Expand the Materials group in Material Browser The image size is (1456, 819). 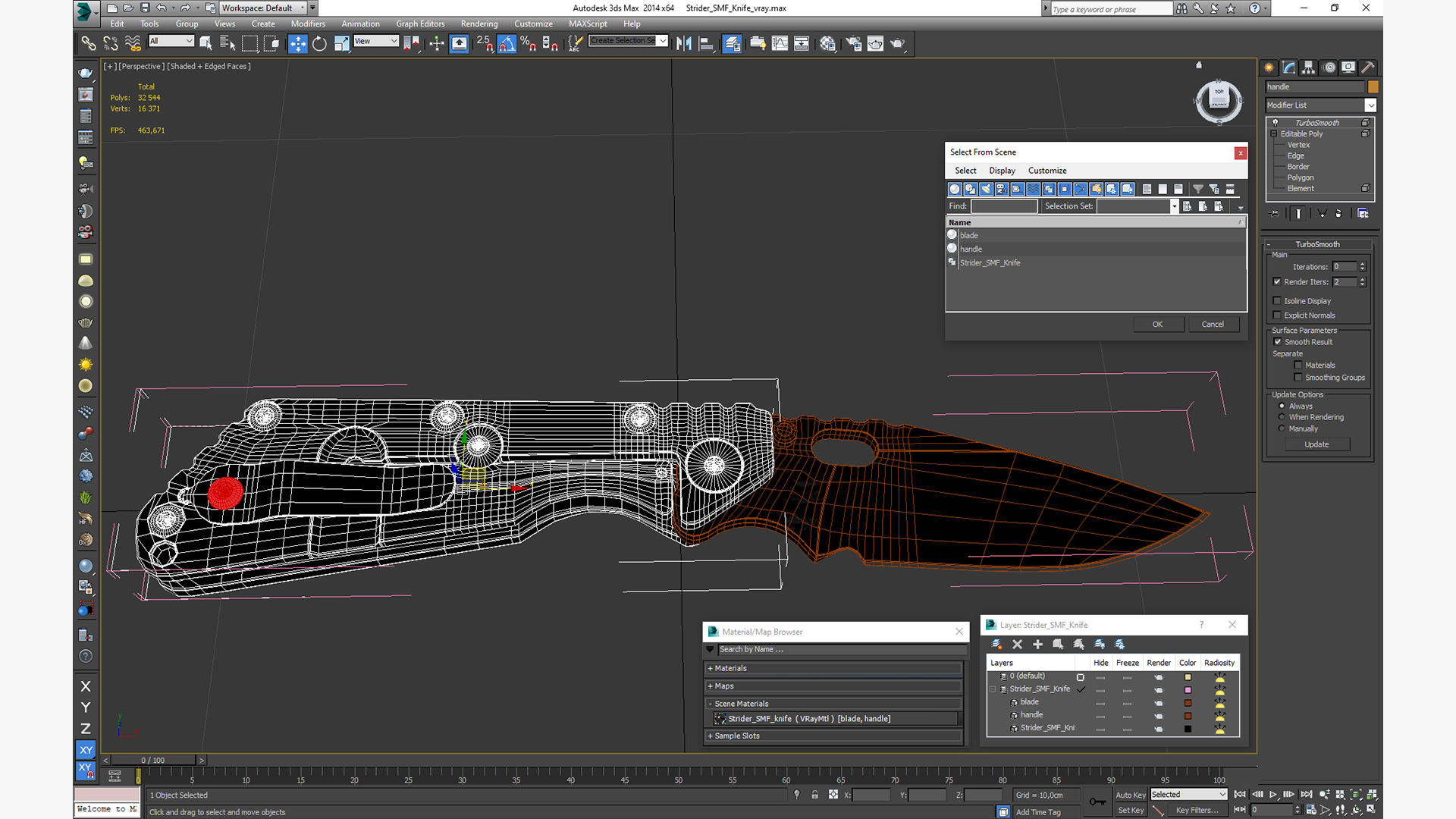coord(833,668)
